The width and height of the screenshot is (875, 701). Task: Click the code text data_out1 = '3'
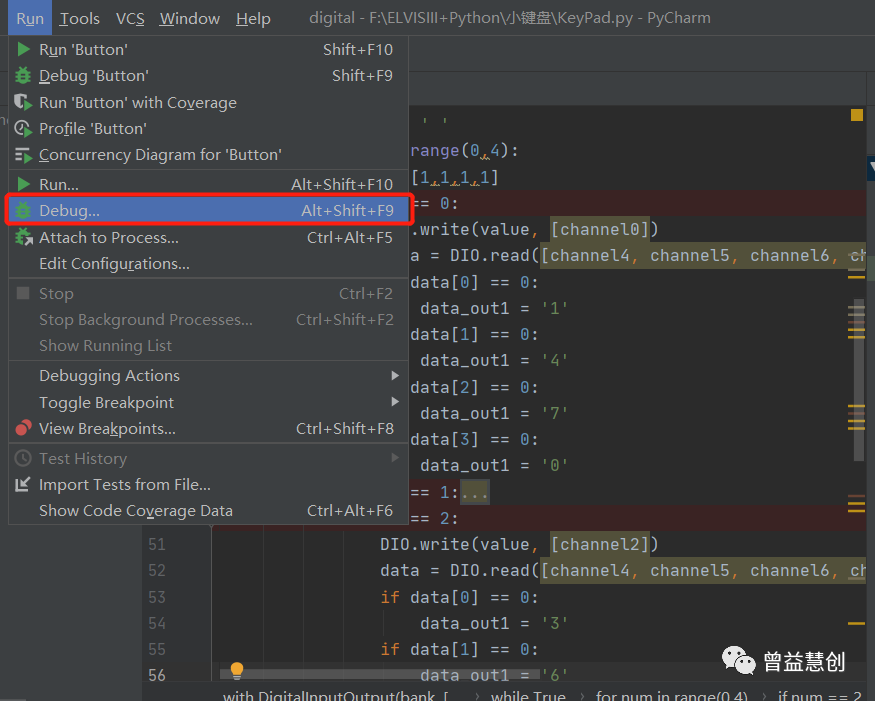[494, 623]
